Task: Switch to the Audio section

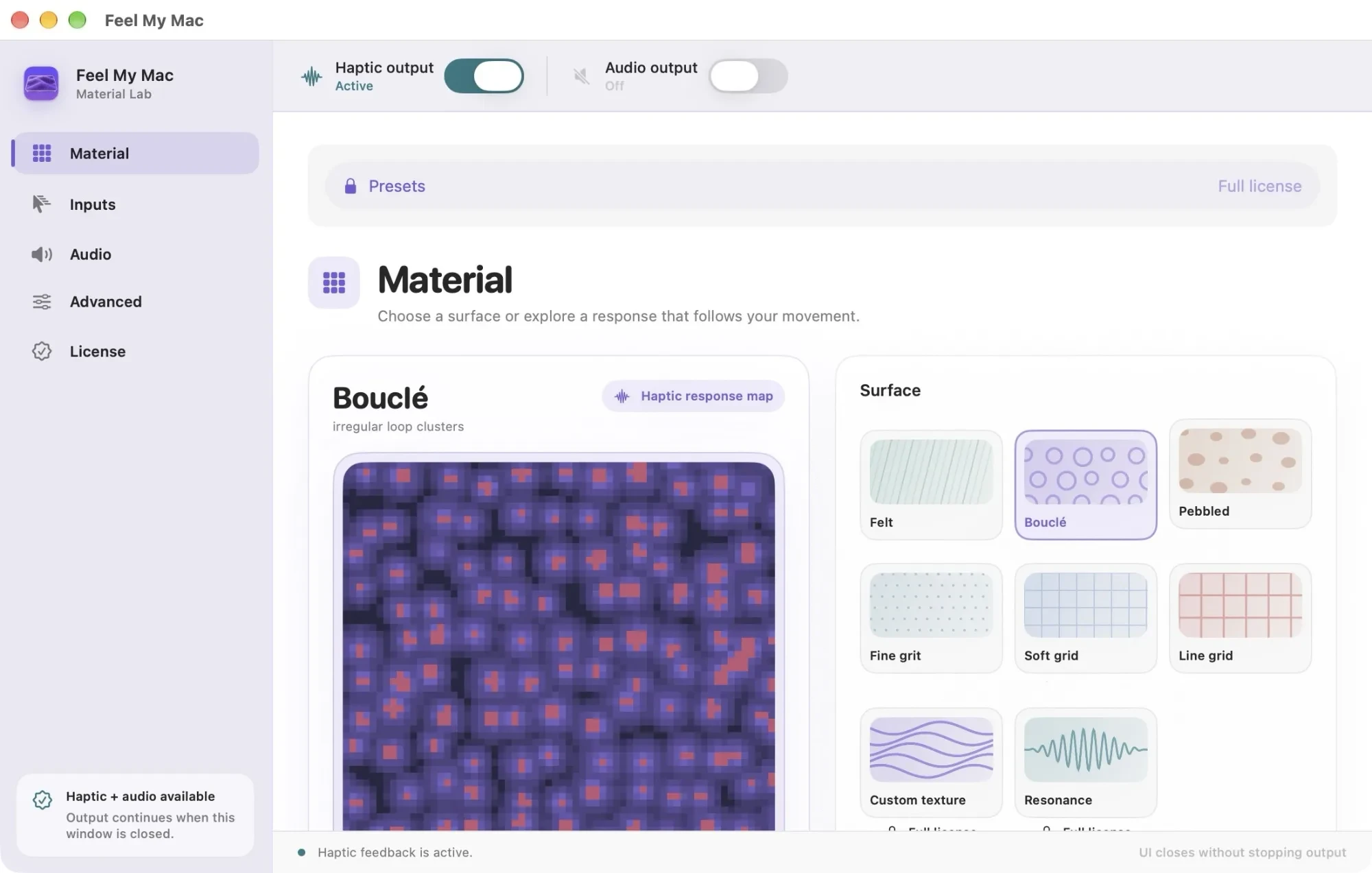Action: tap(136, 254)
